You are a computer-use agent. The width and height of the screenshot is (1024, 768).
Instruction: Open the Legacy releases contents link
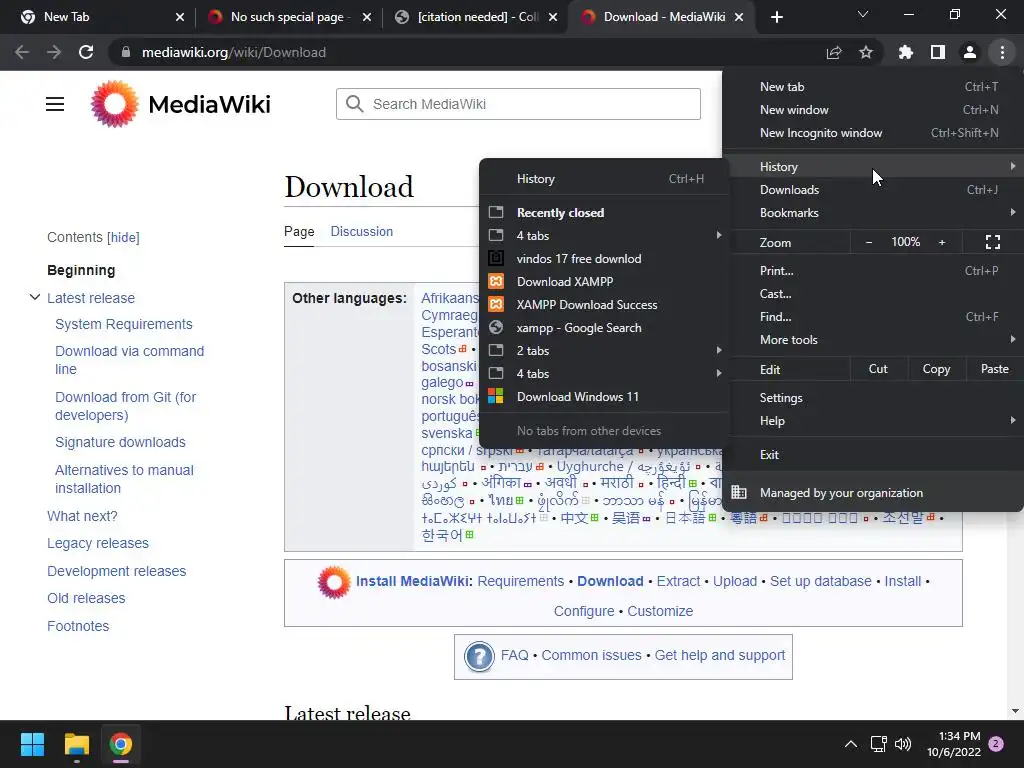coord(98,543)
